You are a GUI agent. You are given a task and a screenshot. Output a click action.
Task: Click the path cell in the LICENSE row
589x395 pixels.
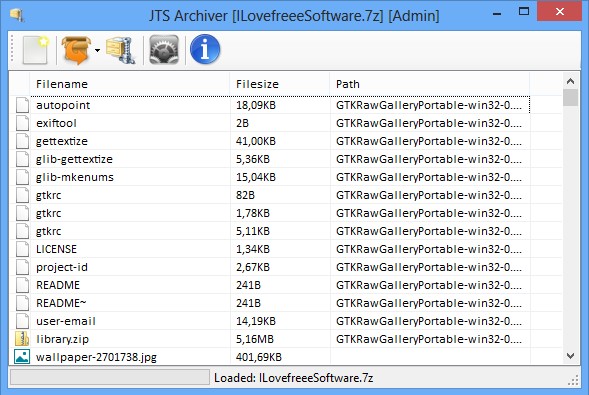click(429, 249)
